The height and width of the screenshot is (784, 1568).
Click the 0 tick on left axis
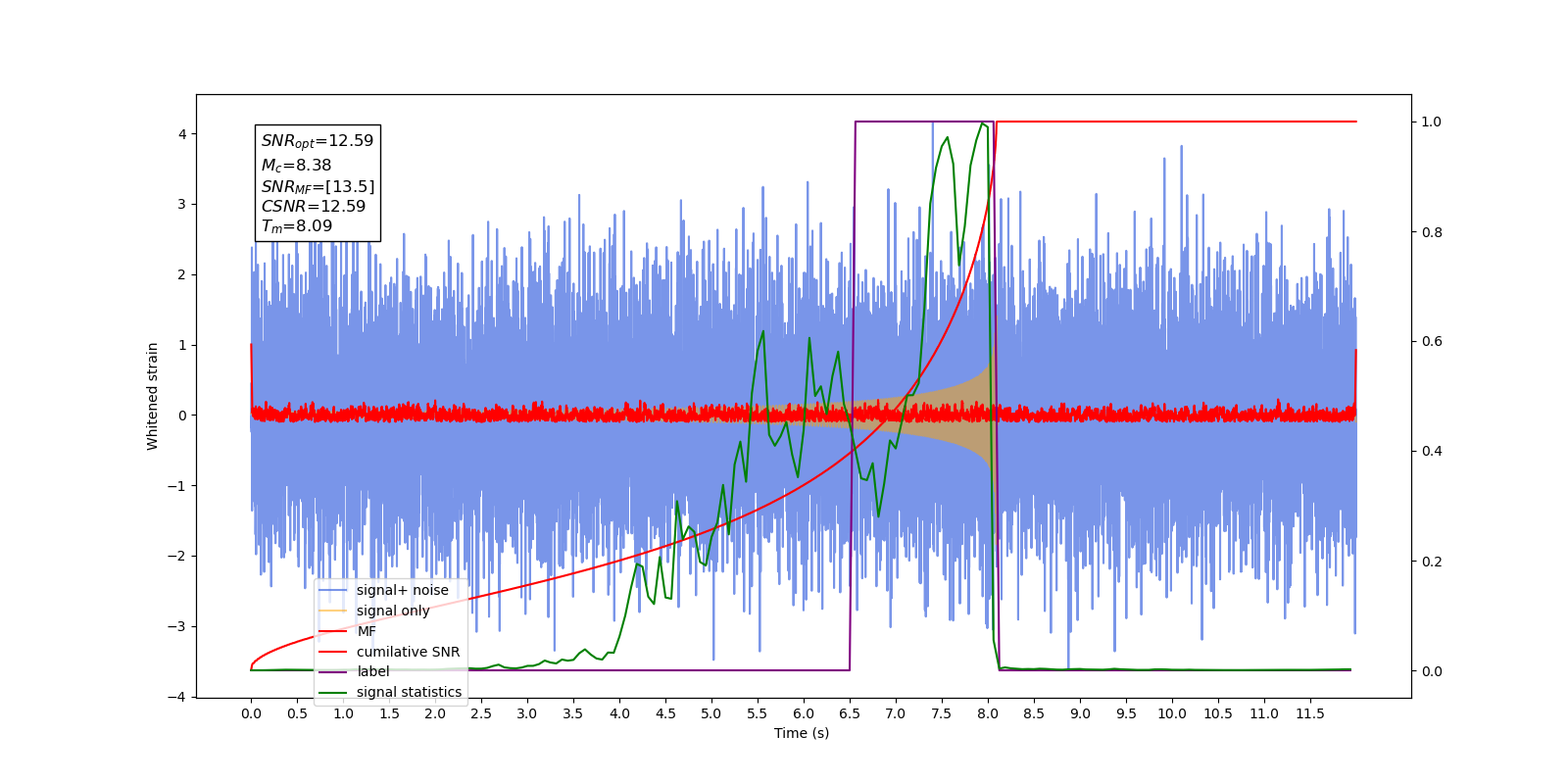coord(182,416)
